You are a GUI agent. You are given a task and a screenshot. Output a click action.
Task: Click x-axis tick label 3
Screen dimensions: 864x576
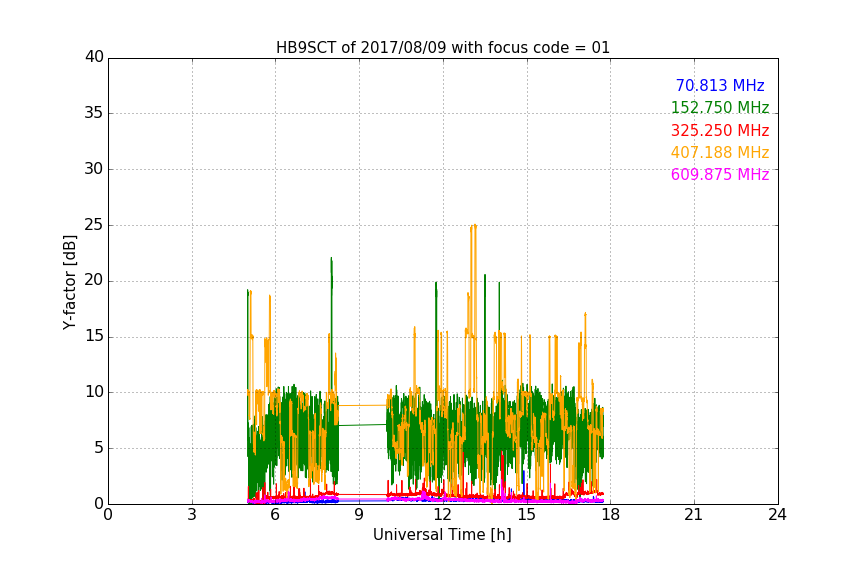(192, 515)
